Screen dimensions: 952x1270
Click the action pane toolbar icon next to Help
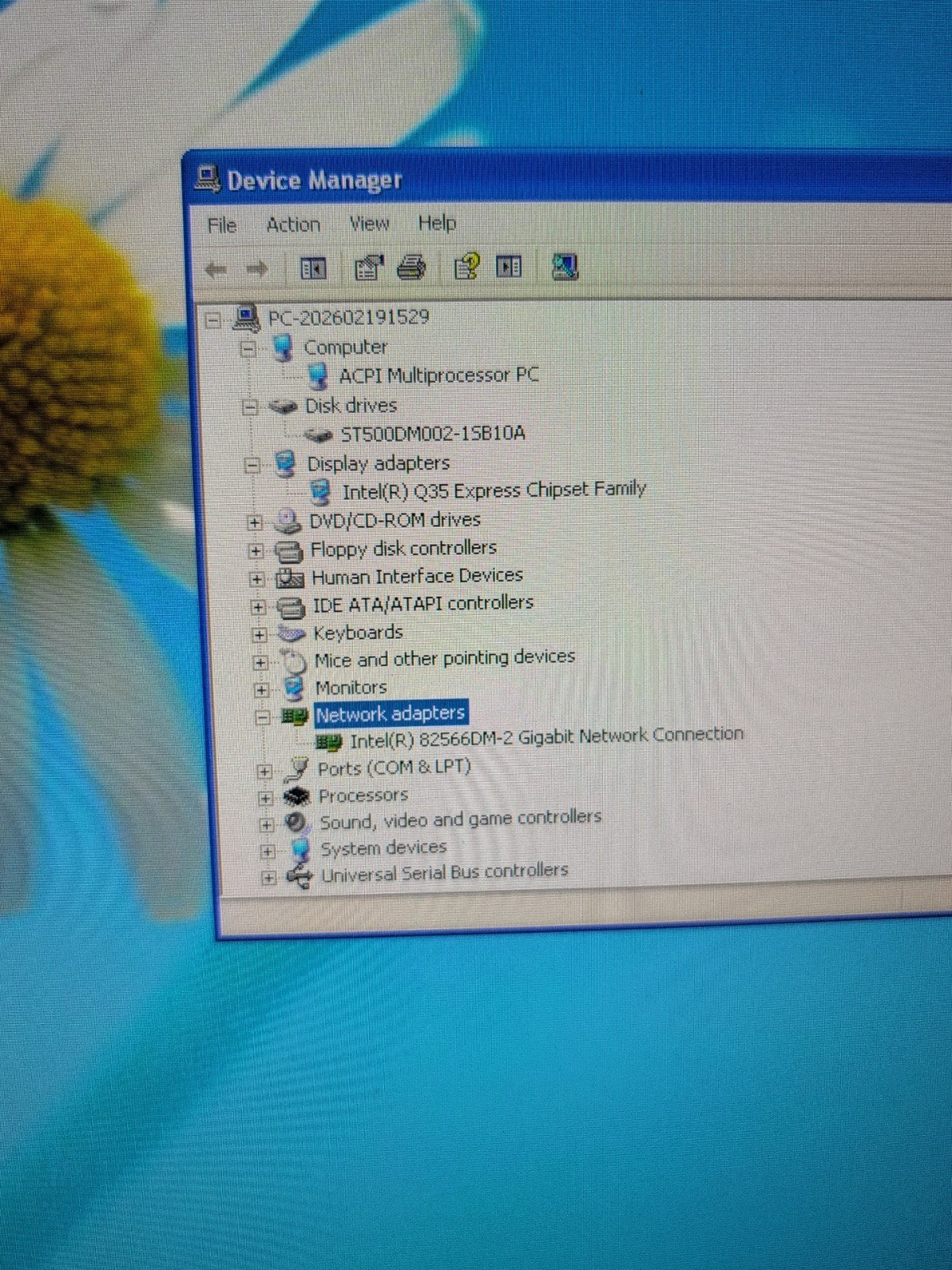click(x=509, y=266)
